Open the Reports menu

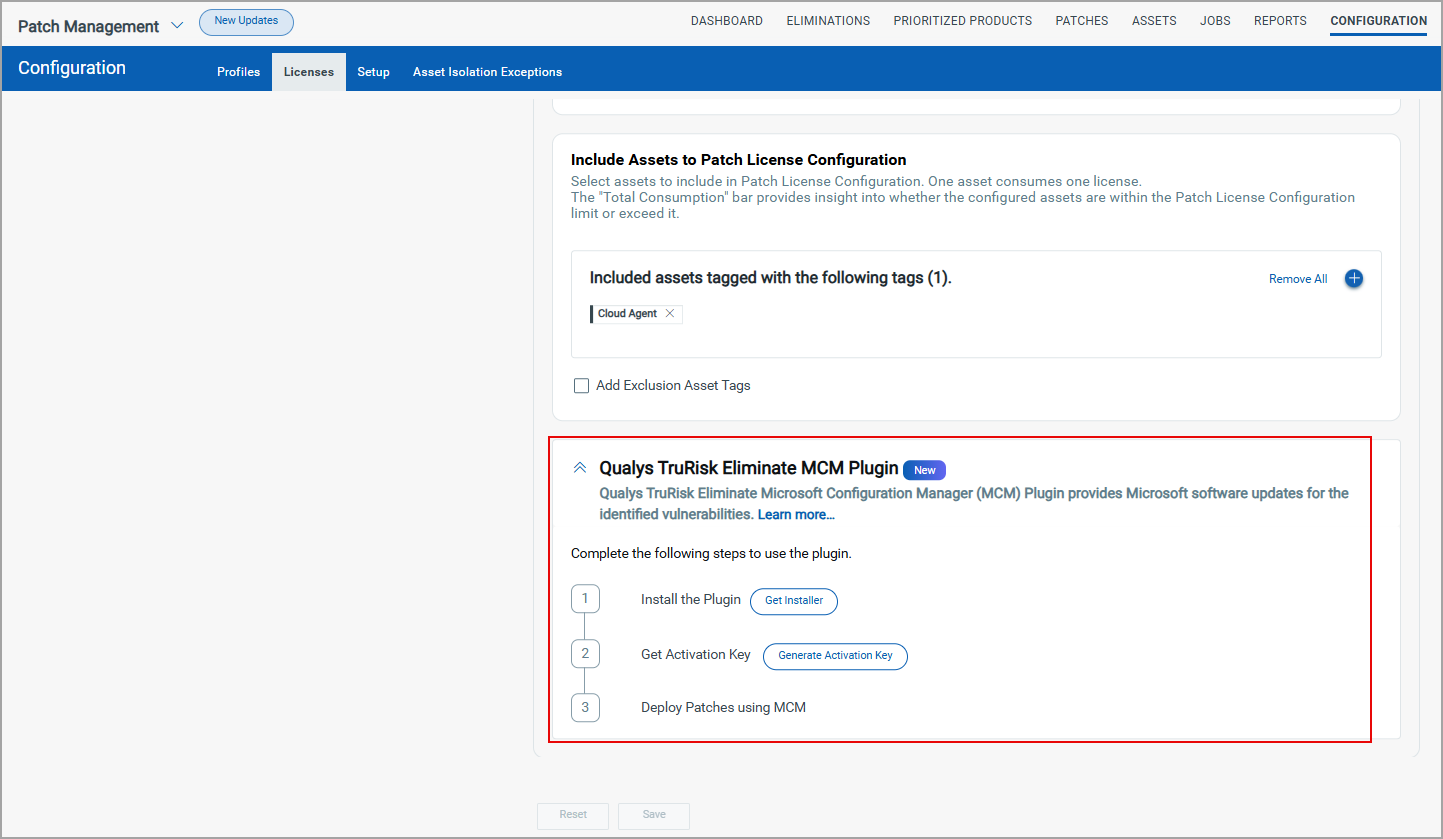click(x=1280, y=21)
